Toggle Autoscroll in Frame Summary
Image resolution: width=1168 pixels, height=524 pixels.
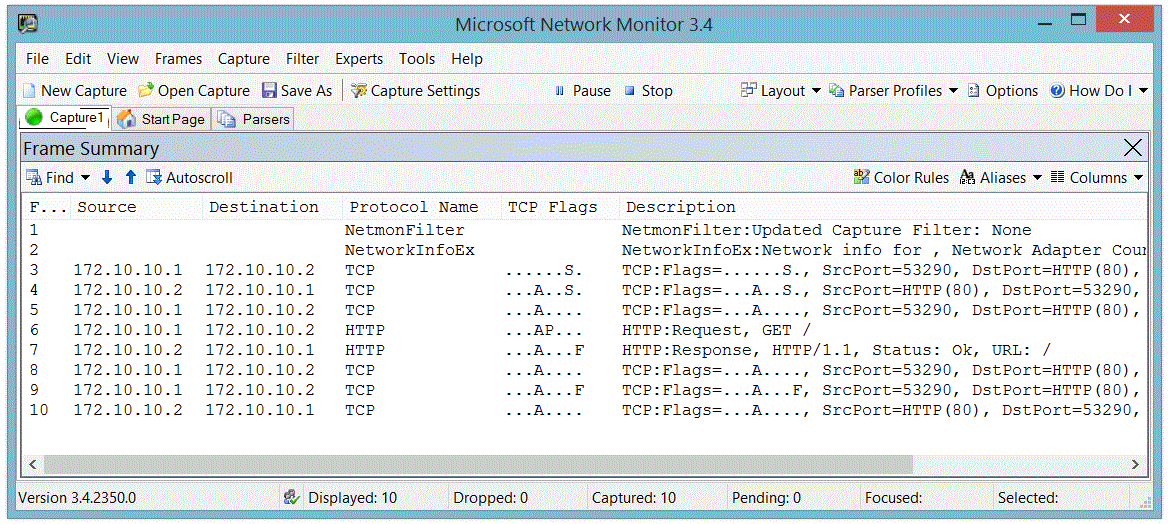189,177
